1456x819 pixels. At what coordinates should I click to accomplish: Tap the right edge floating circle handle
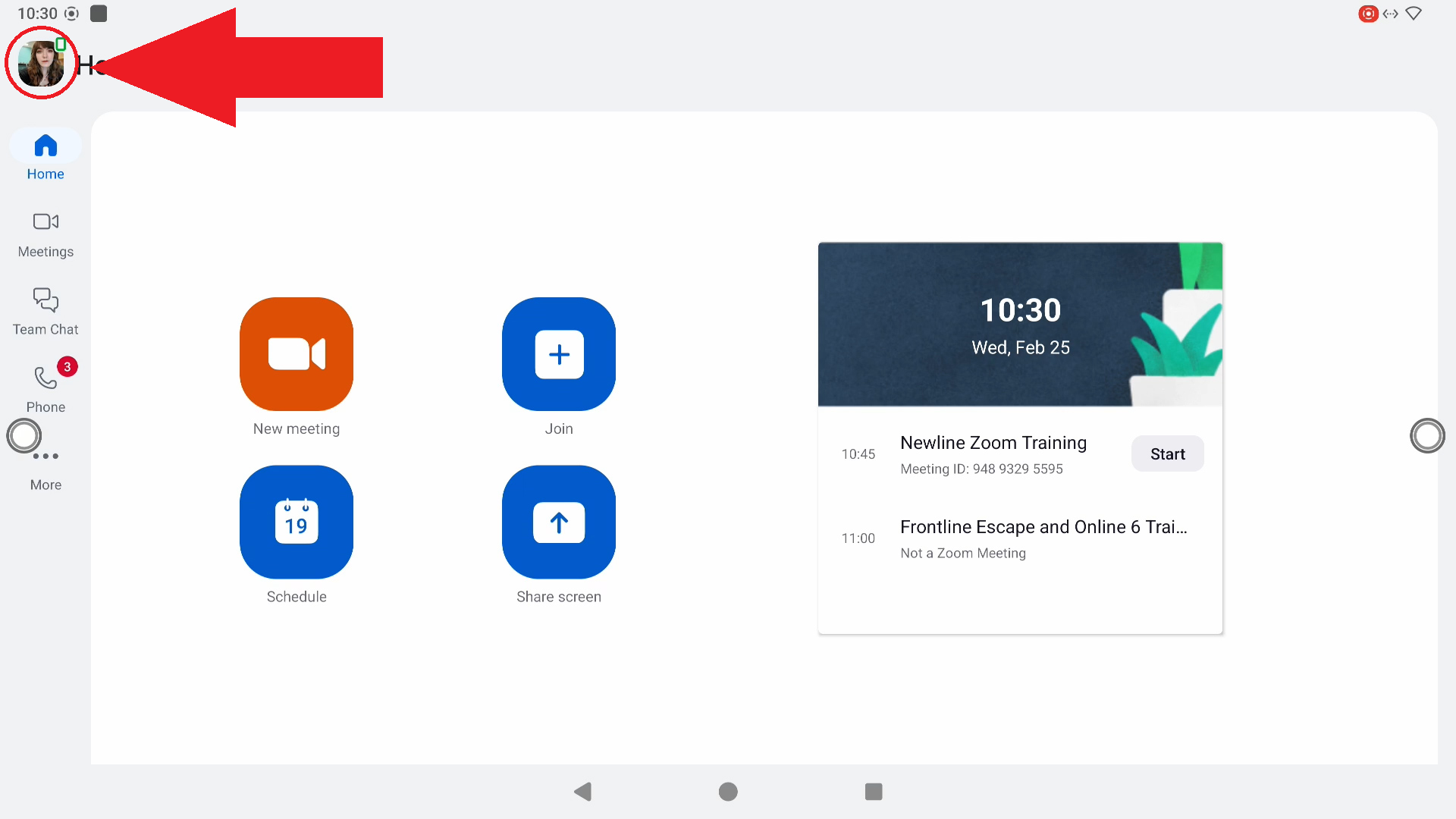[x=1427, y=436]
